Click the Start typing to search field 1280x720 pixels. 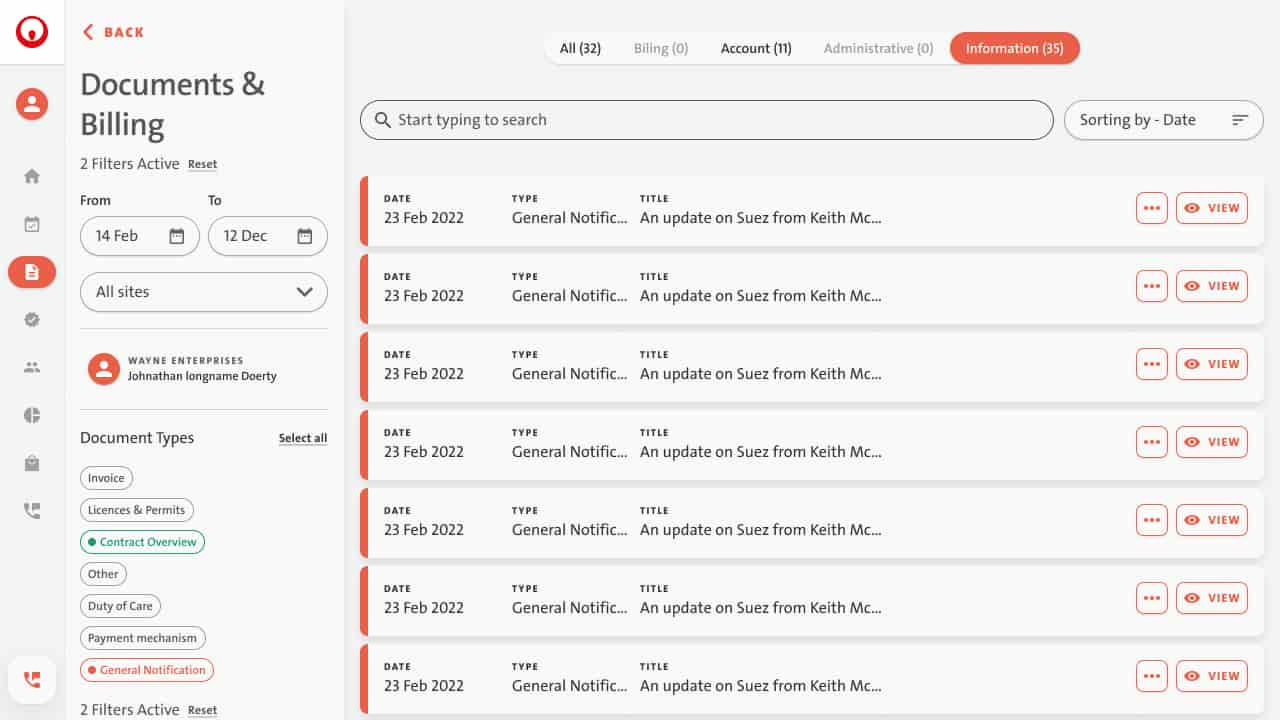(706, 120)
